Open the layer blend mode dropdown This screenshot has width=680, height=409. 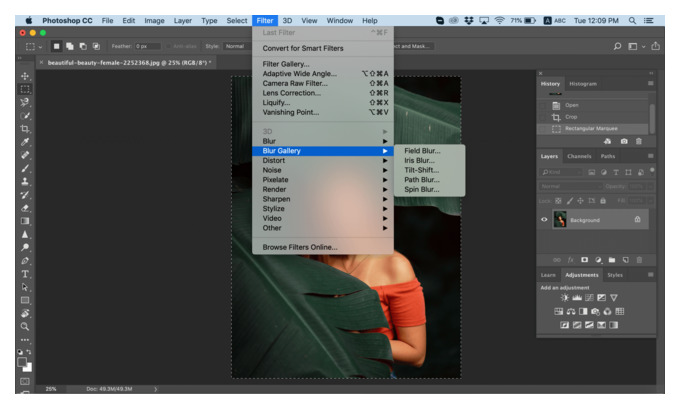click(570, 186)
